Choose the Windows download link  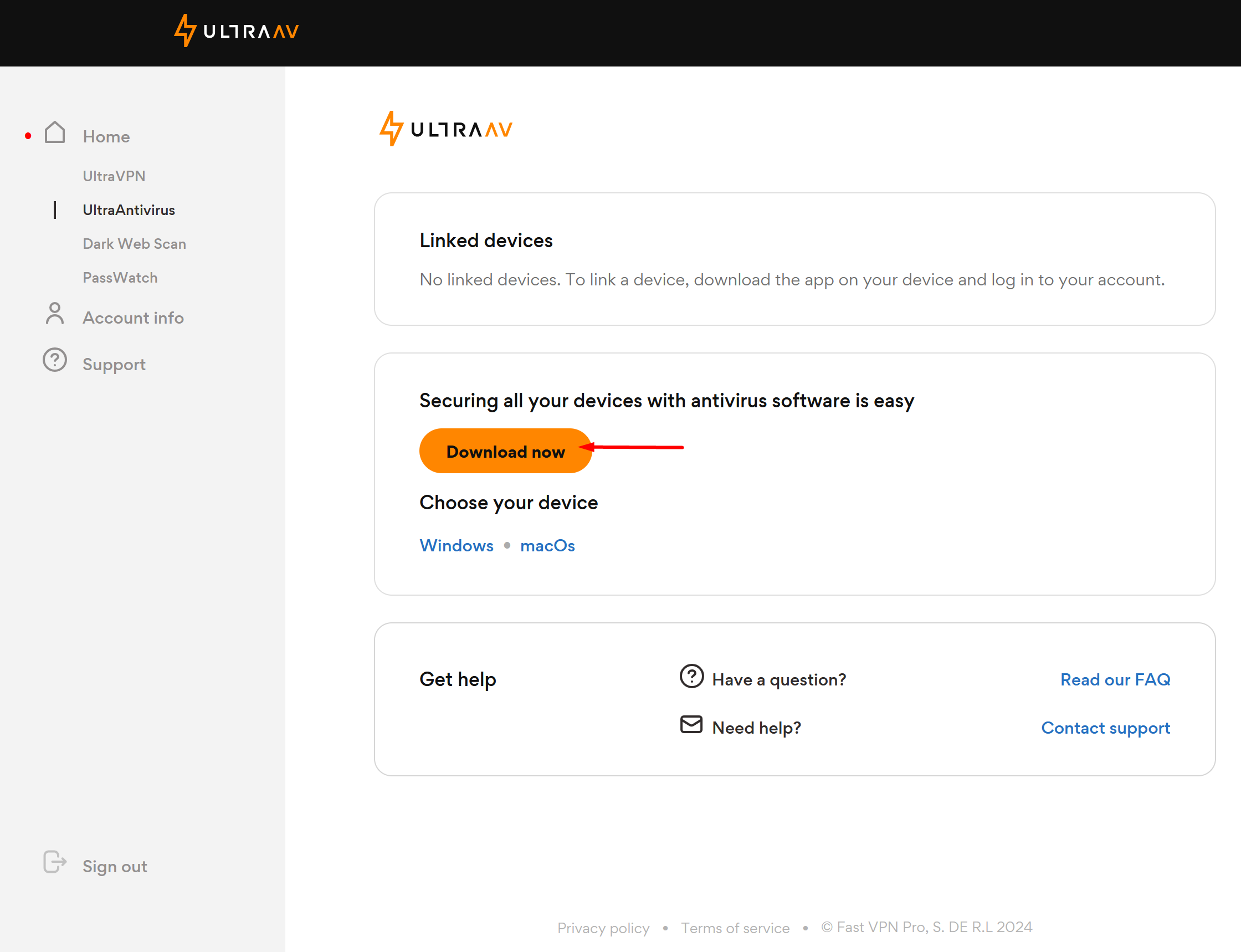coord(457,545)
